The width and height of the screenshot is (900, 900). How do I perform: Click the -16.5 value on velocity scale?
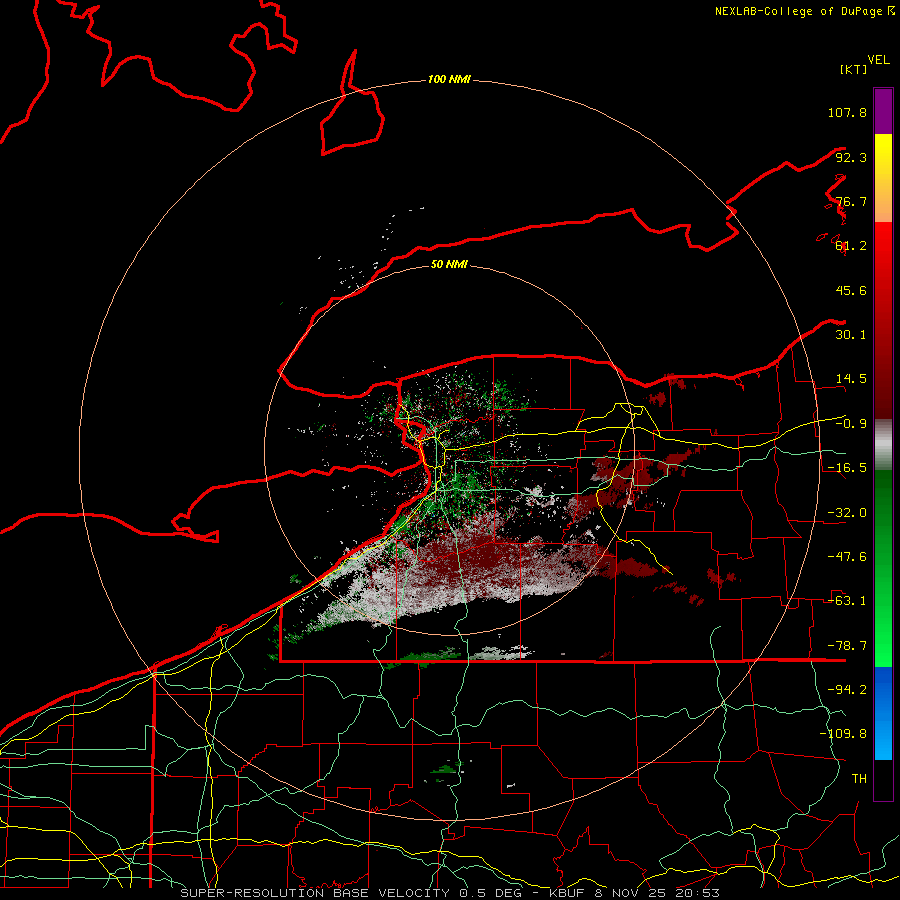(x=847, y=468)
